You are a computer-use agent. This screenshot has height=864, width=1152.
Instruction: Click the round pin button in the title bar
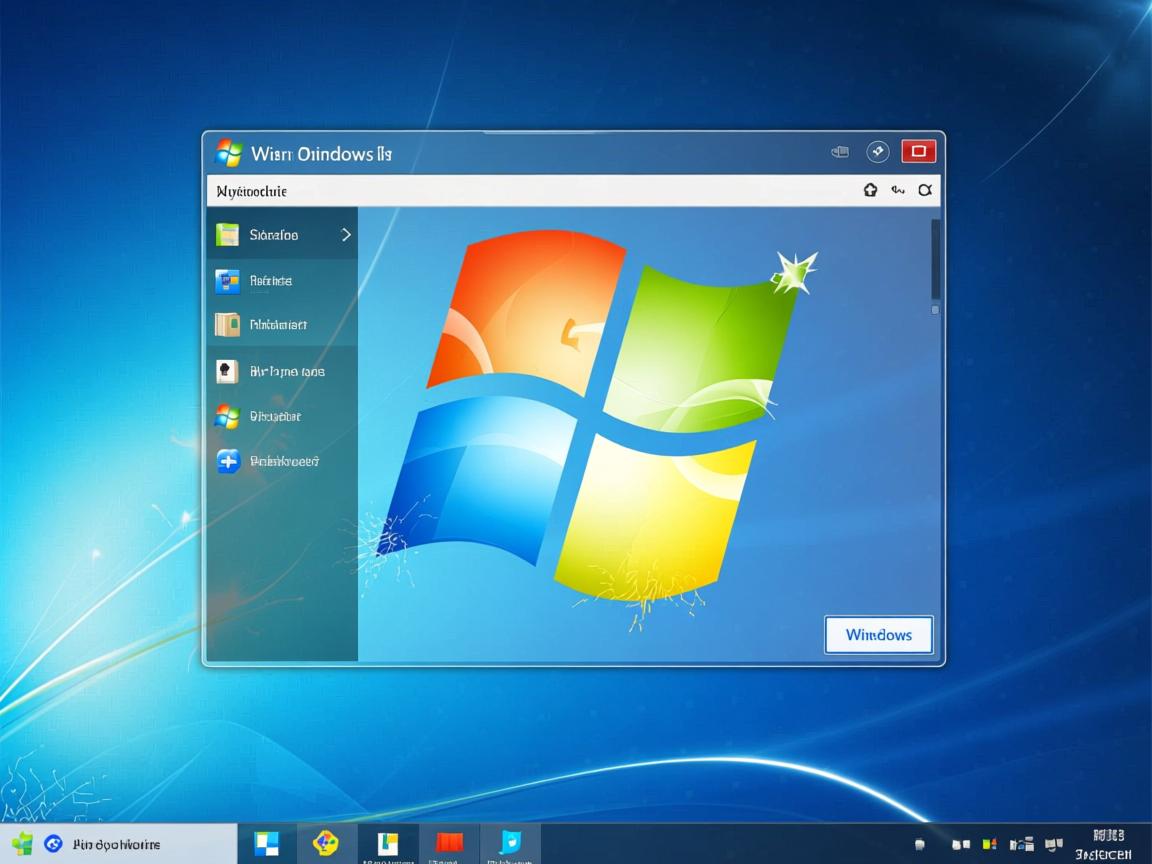click(877, 152)
